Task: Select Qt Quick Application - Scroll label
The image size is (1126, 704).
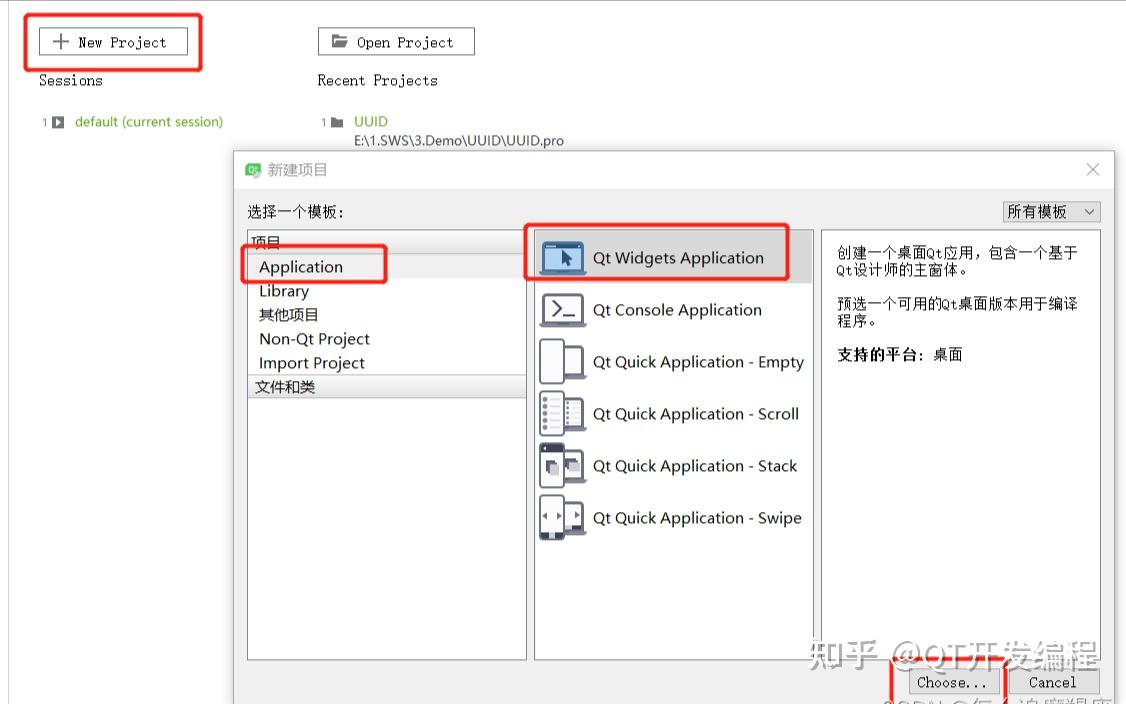Action: click(696, 414)
